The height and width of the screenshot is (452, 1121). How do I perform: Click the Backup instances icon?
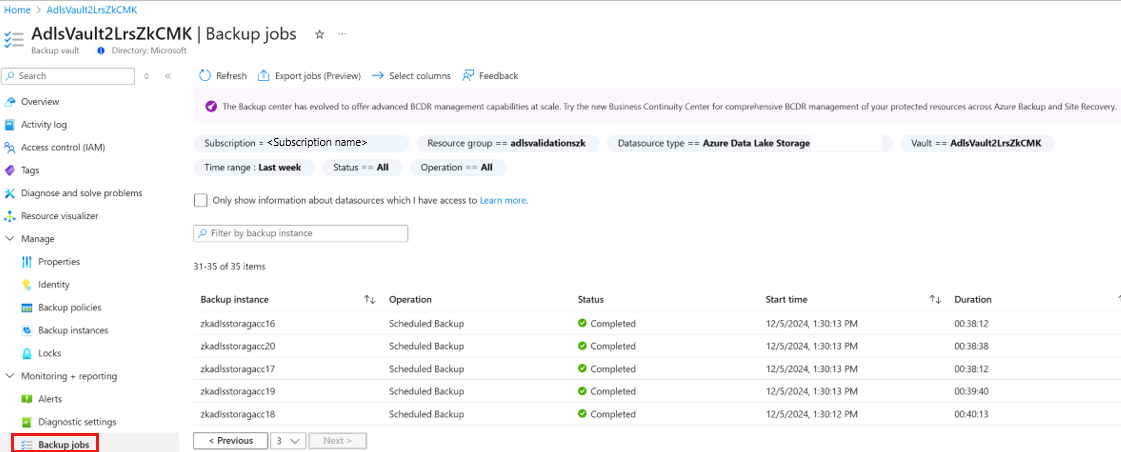[x=27, y=330]
